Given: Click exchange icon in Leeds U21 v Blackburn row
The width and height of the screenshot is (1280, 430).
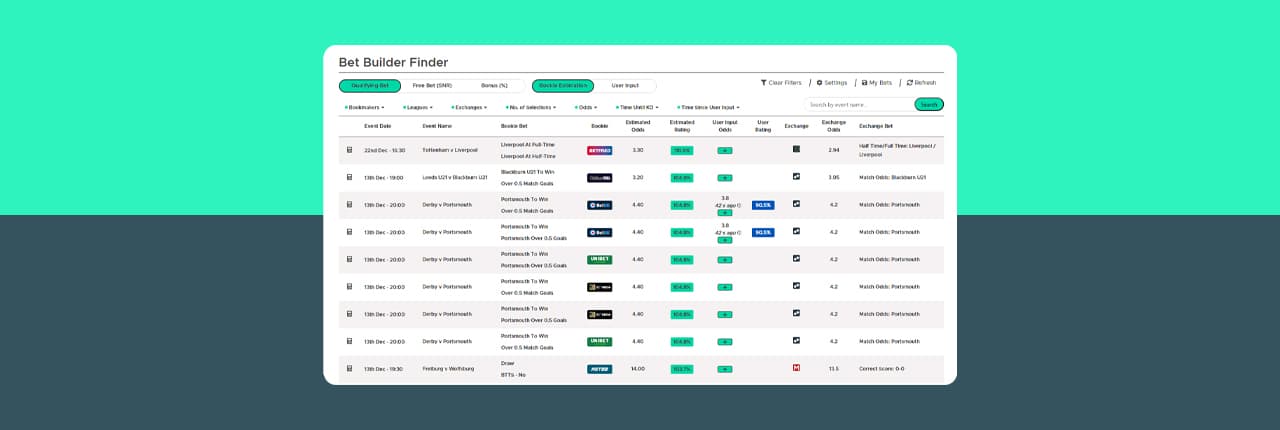Looking at the screenshot, I should (796, 176).
